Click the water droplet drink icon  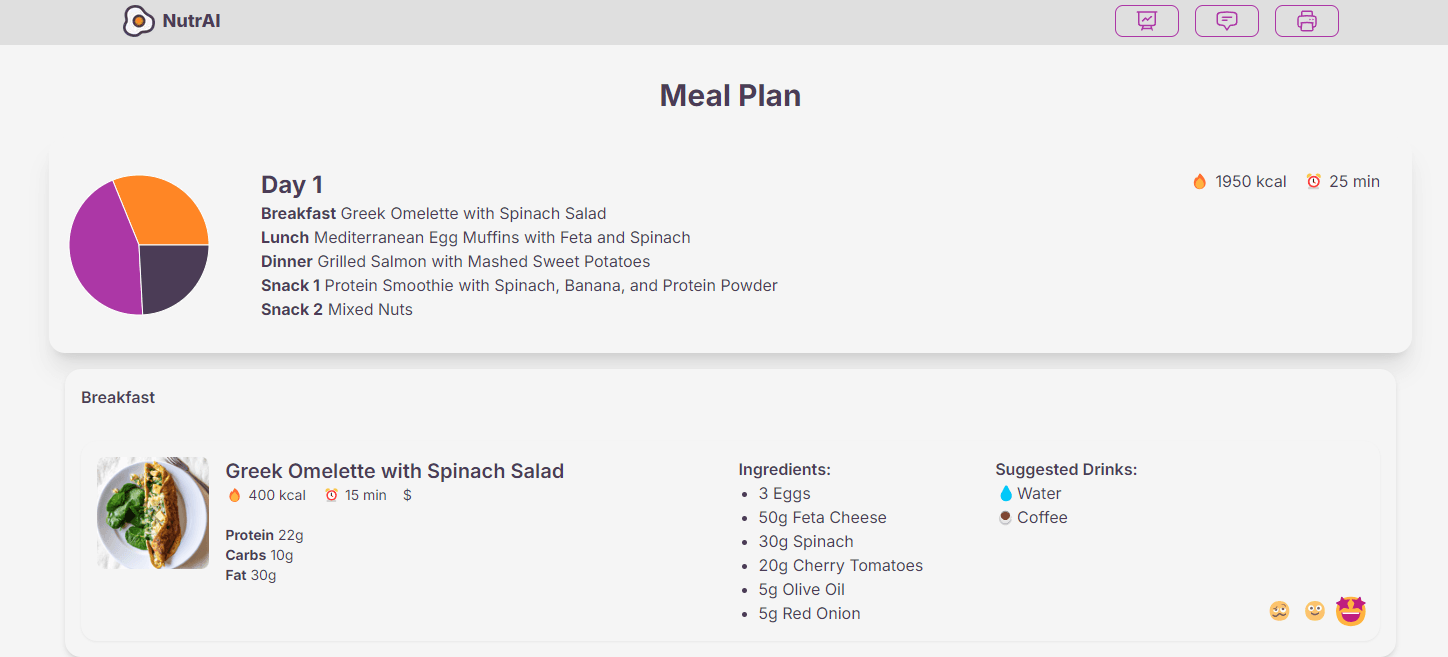coord(1006,493)
